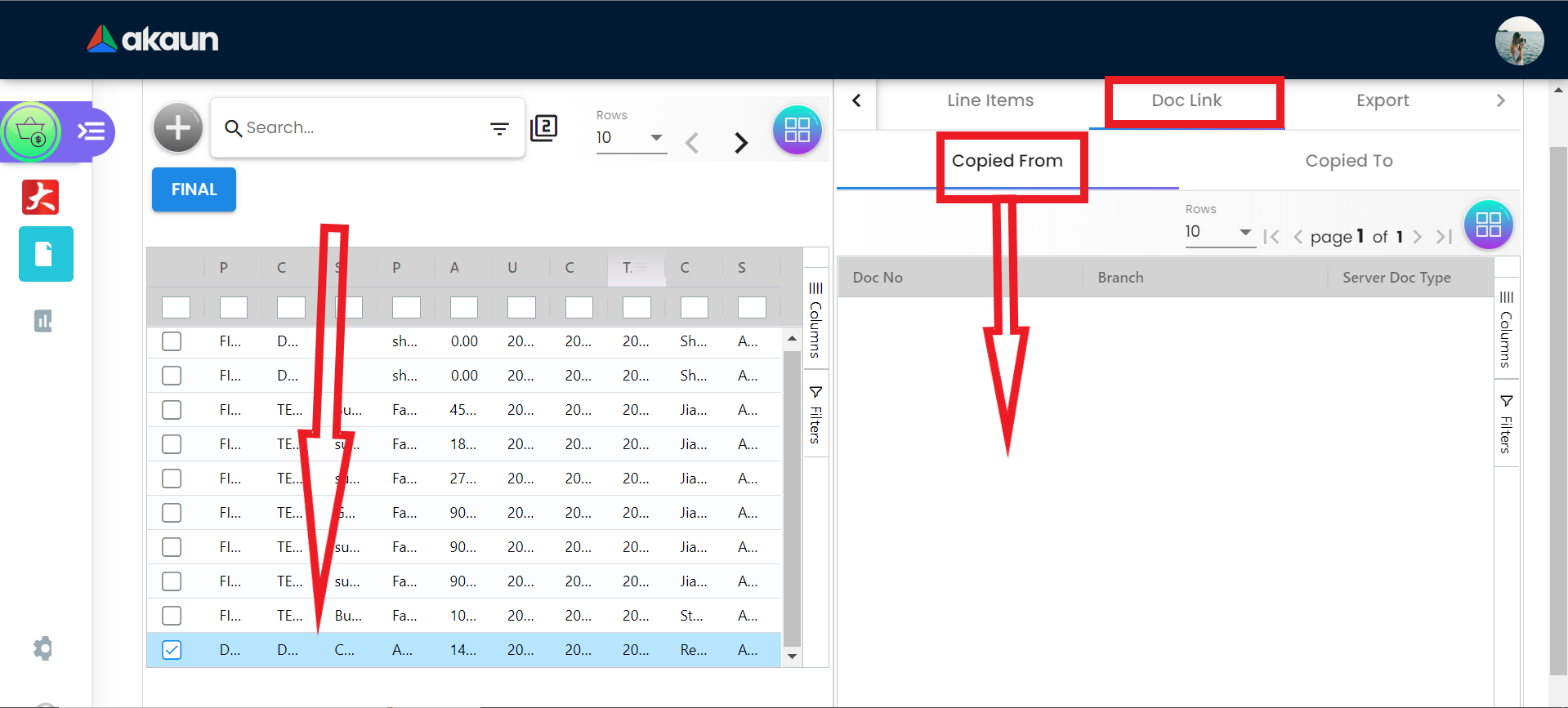
Task: Click the cell showing 45...
Action: click(462, 410)
